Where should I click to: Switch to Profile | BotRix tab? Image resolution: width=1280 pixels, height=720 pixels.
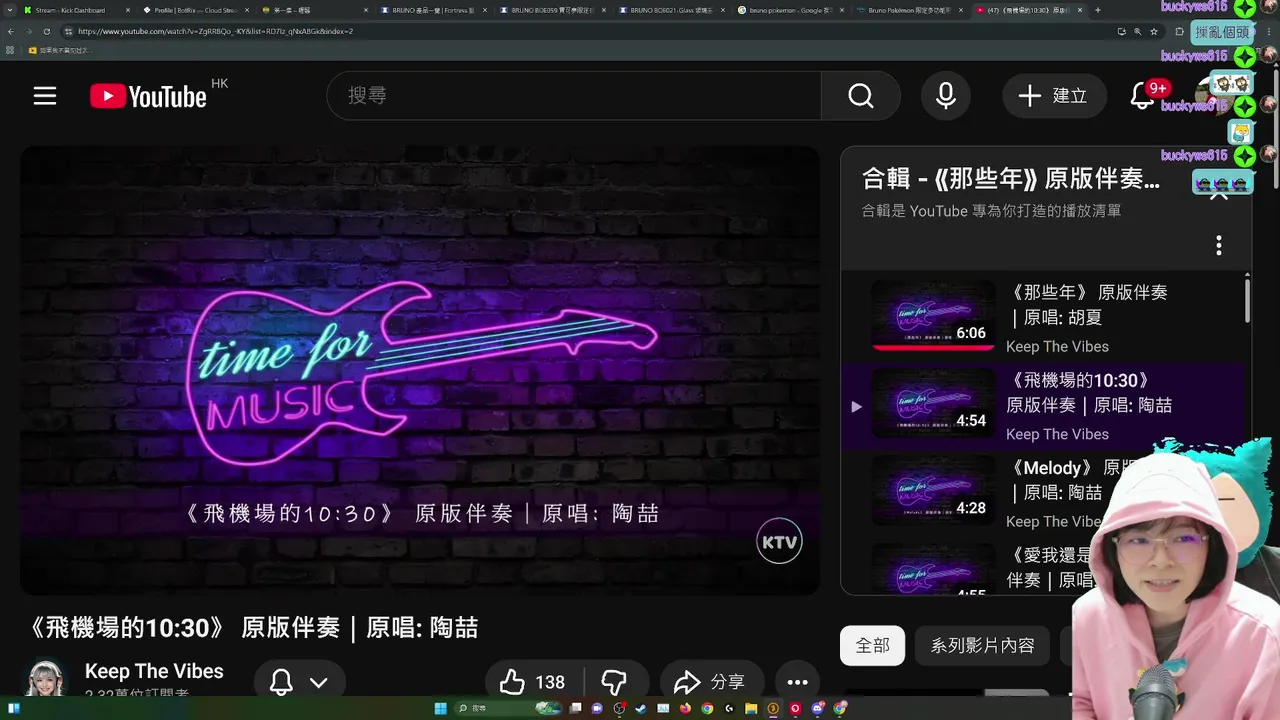195,10
